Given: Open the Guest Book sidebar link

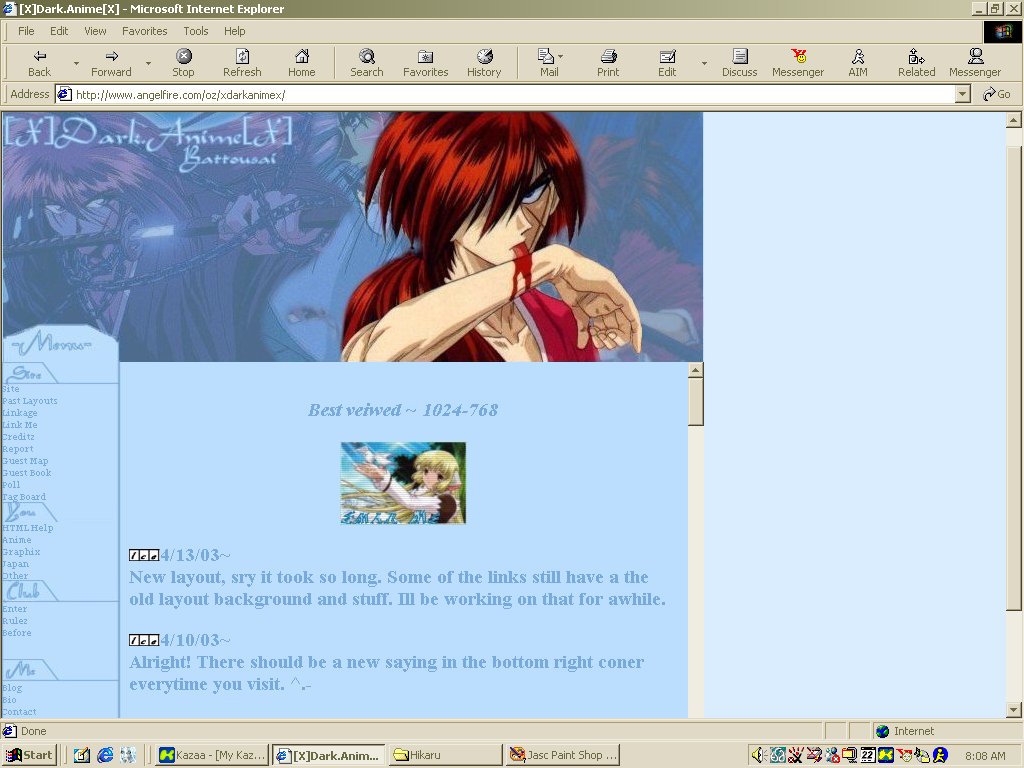Looking at the screenshot, I should coord(27,473).
